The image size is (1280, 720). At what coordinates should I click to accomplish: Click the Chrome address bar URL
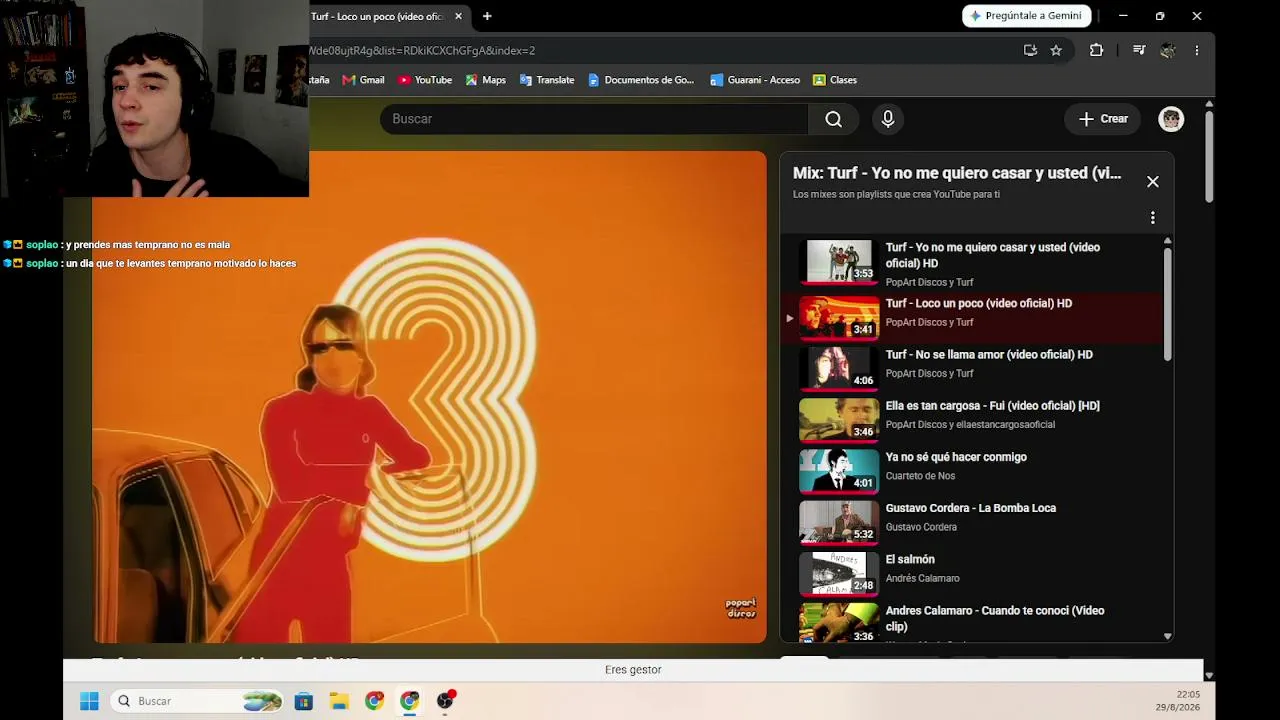click(422, 50)
